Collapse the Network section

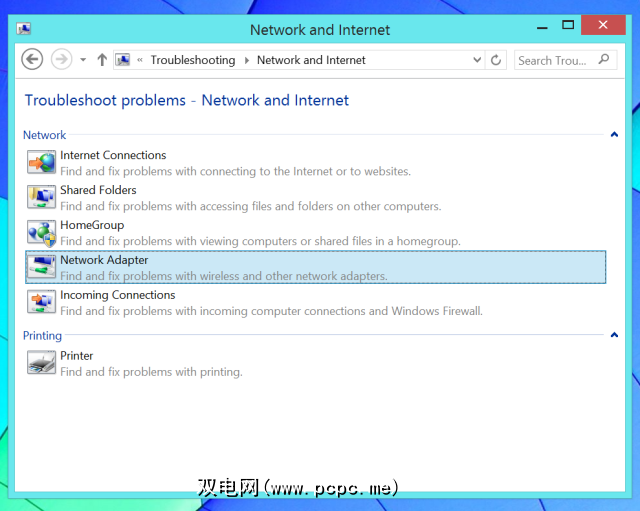(x=614, y=134)
